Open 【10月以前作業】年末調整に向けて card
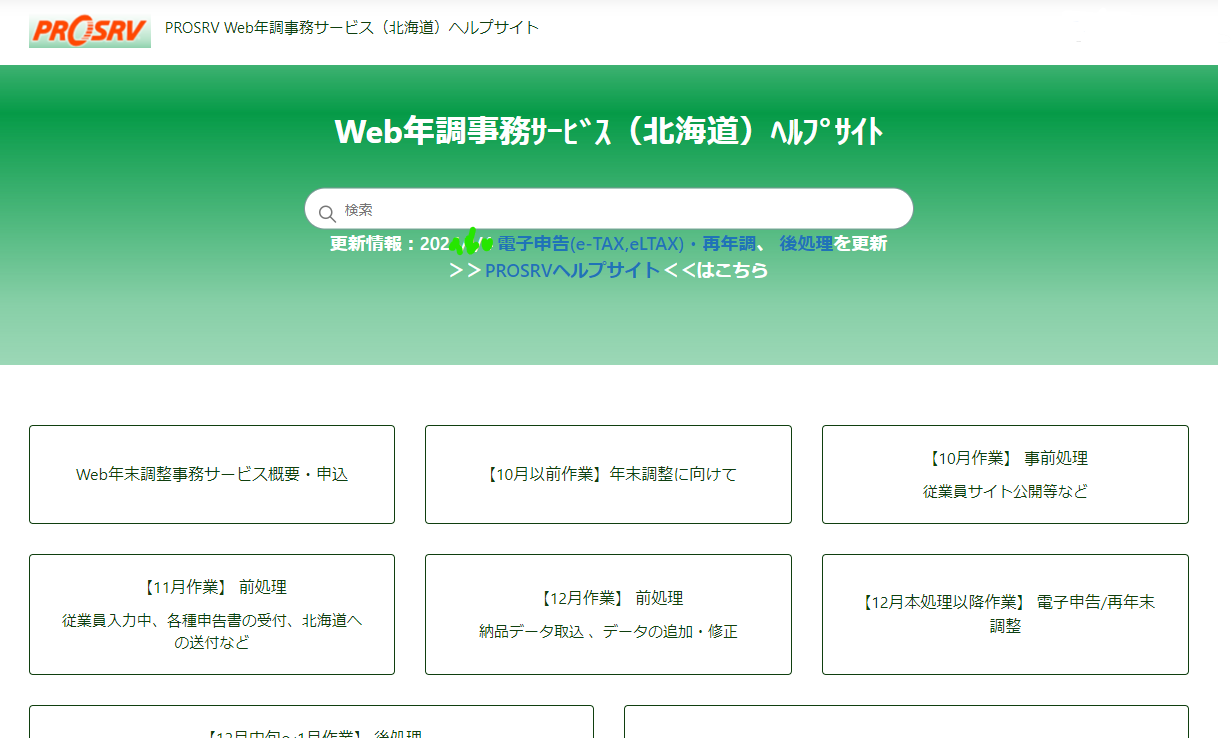 click(608, 474)
